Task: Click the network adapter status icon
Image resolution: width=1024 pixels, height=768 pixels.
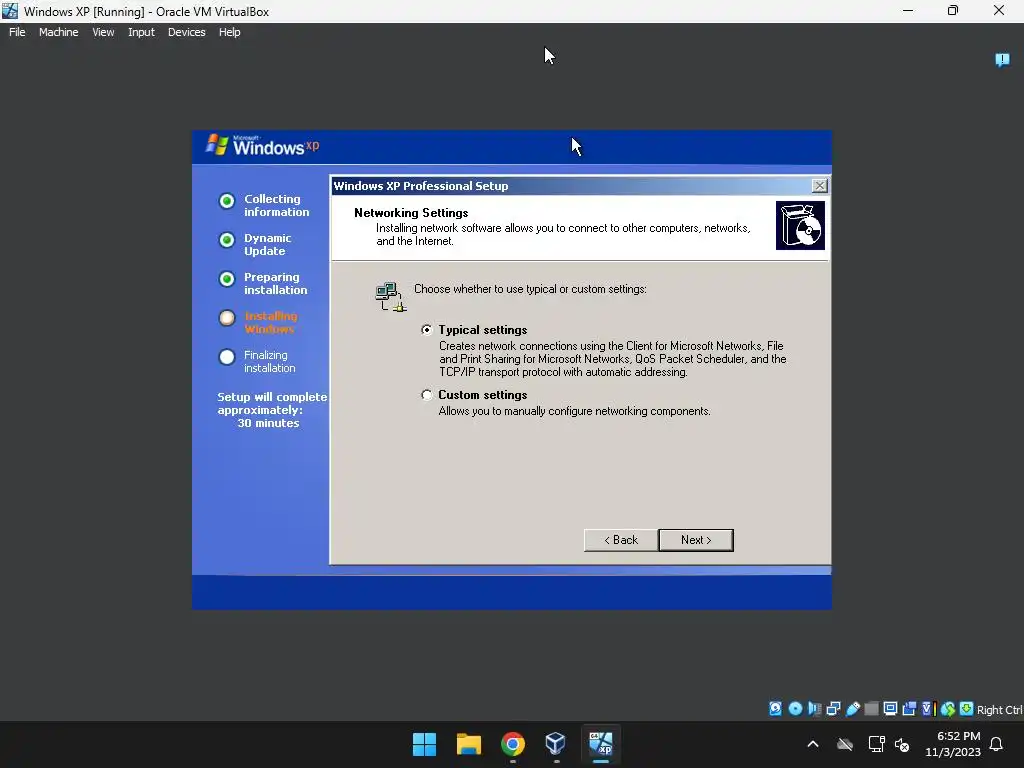Action: 833,709
